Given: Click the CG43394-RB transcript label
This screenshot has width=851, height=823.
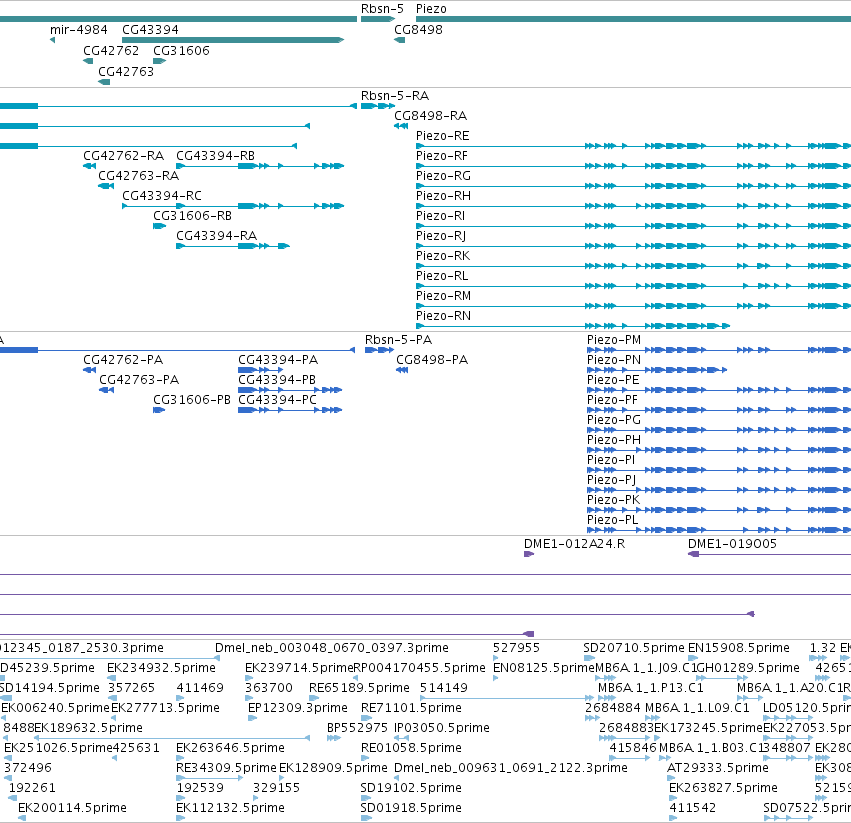Looking at the screenshot, I should [x=215, y=156].
